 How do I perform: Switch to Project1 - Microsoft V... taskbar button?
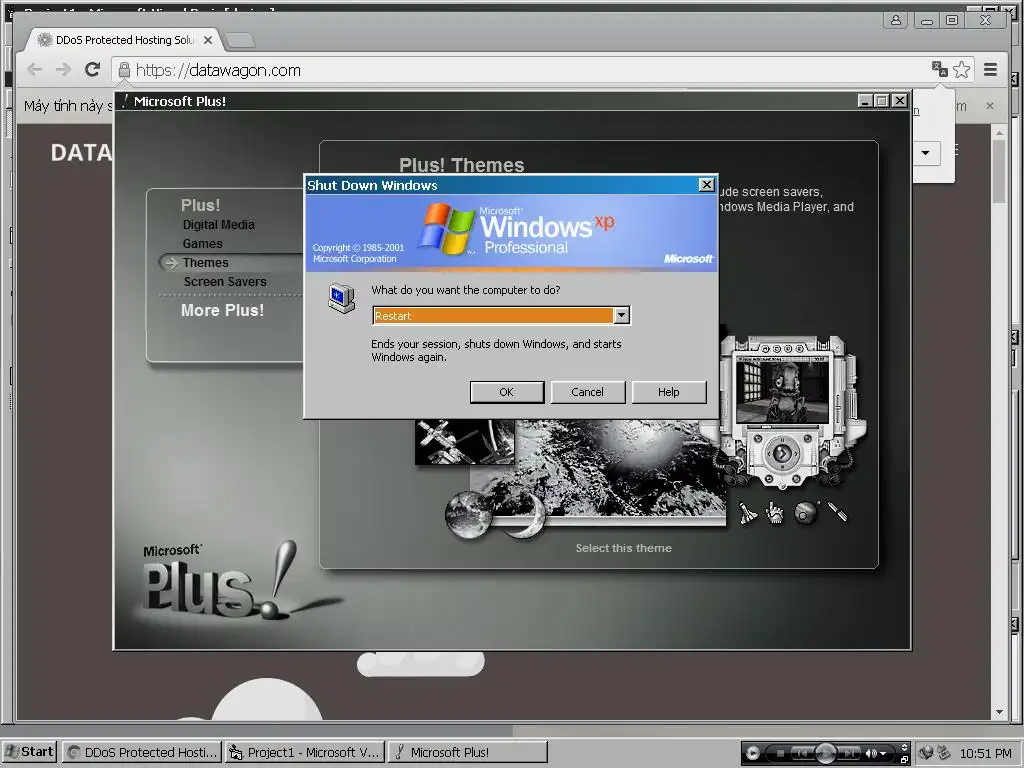pyautogui.click(x=304, y=752)
